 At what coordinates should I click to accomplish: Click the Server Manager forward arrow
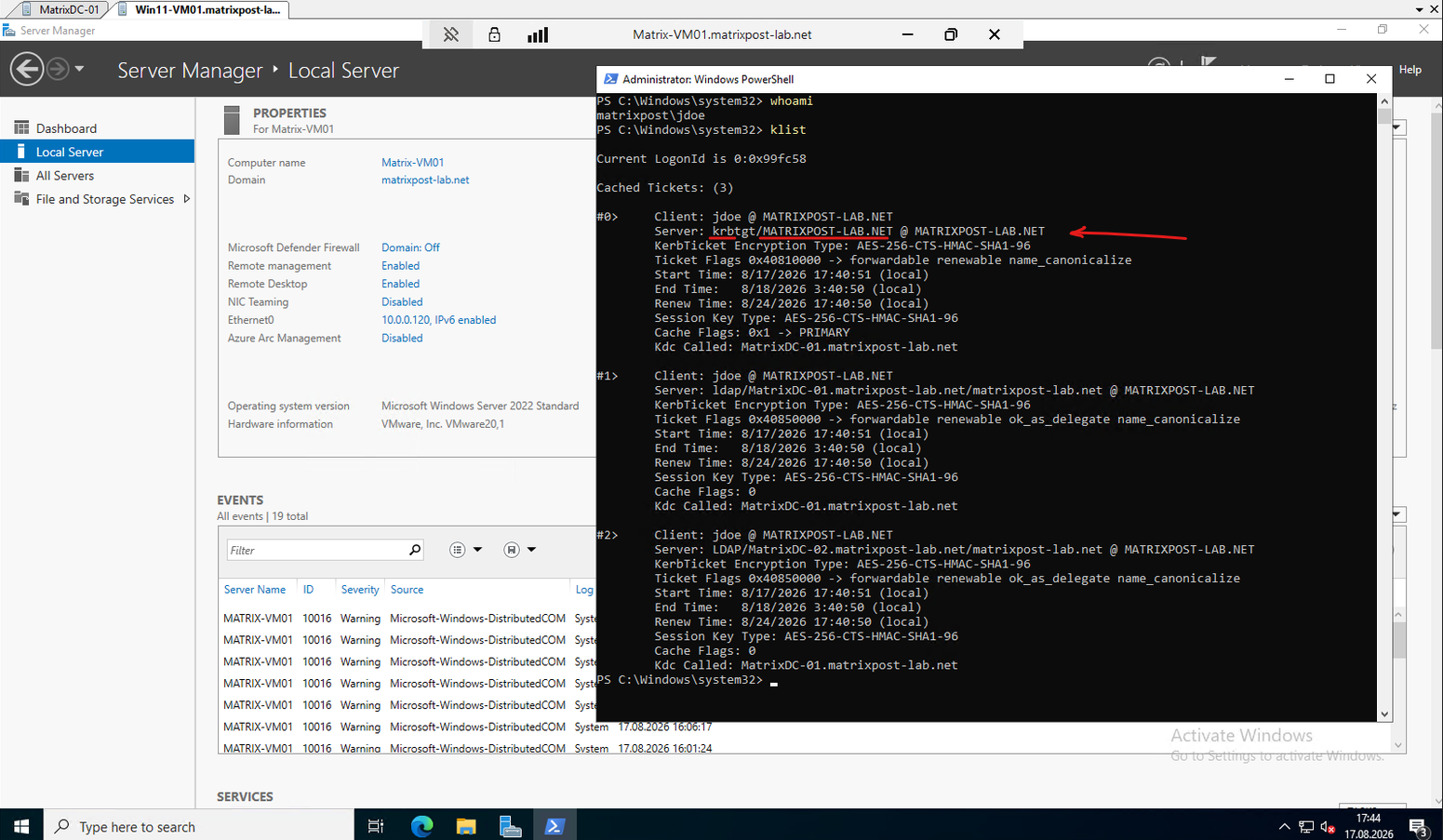pos(58,69)
